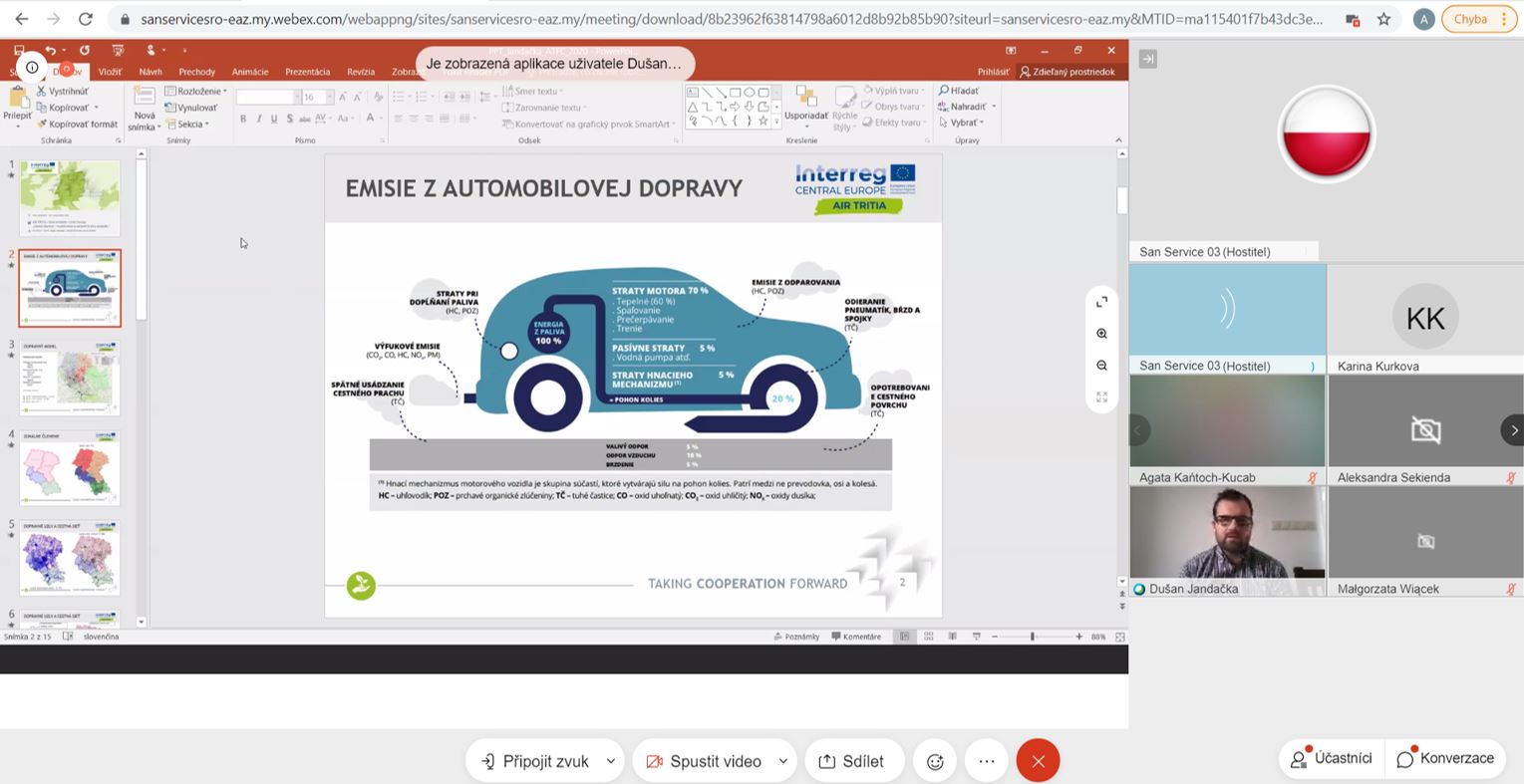Toggle normal view button in status bar
The image size is (1524, 784).
click(x=904, y=637)
